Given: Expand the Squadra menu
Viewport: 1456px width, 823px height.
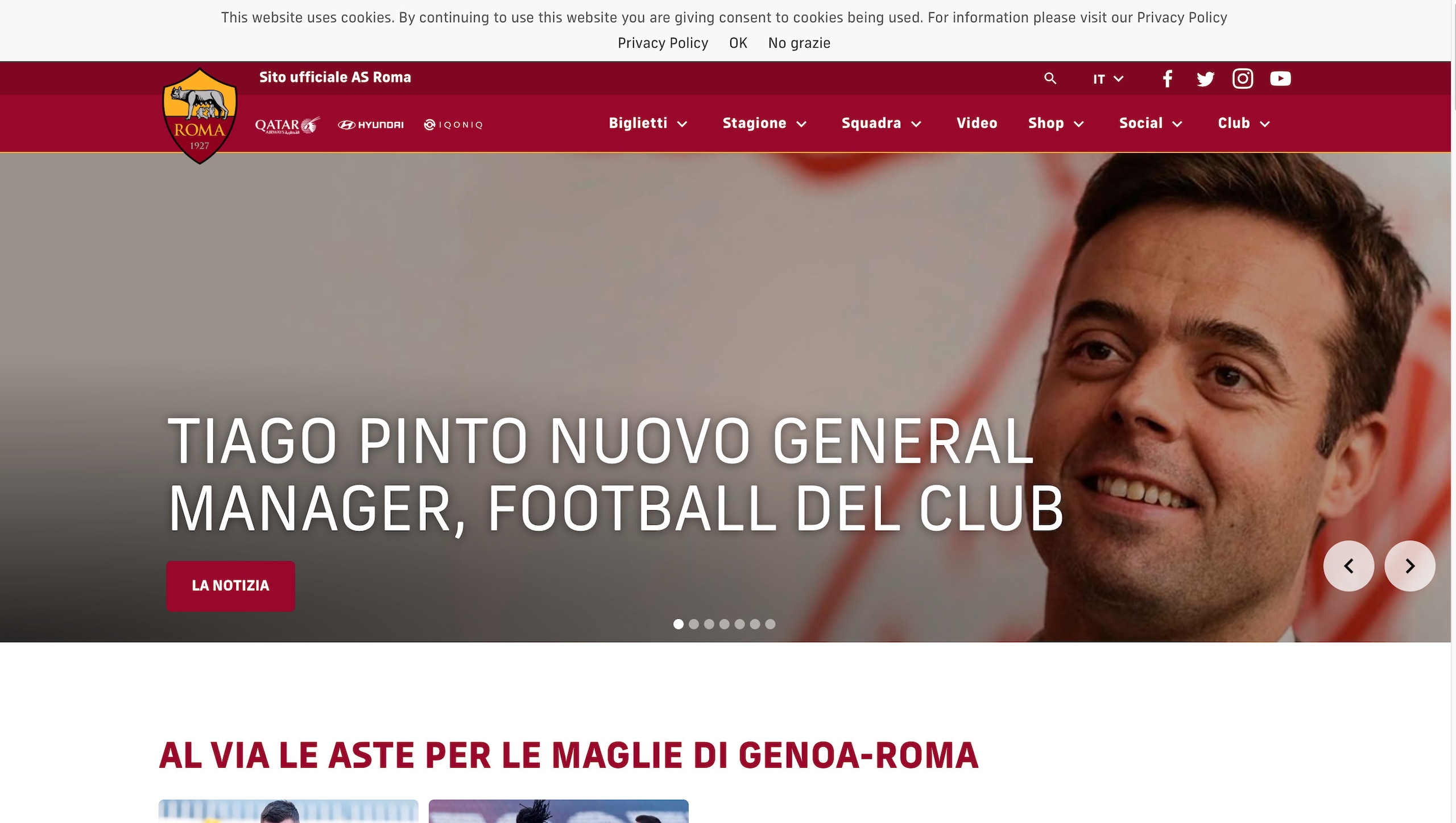Looking at the screenshot, I should tap(881, 123).
